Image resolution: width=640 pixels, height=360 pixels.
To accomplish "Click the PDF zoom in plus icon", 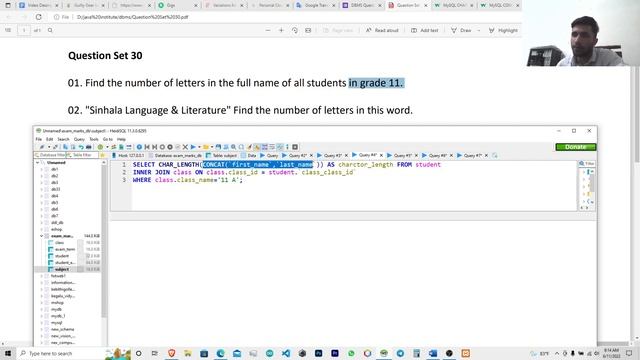I will click(281, 30).
